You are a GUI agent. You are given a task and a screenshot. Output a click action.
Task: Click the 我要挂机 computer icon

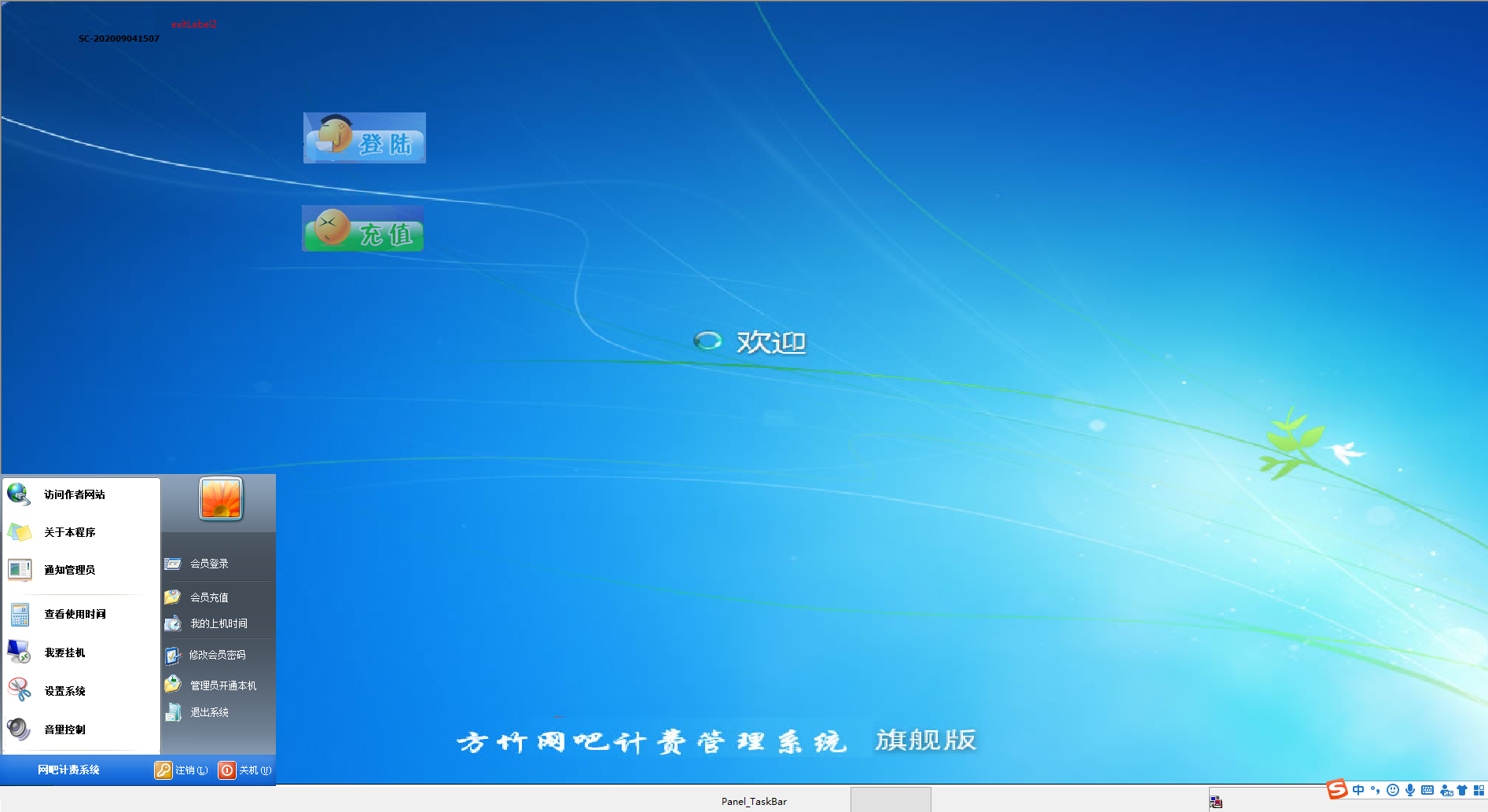pyautogui.click(x=18, y=650)
